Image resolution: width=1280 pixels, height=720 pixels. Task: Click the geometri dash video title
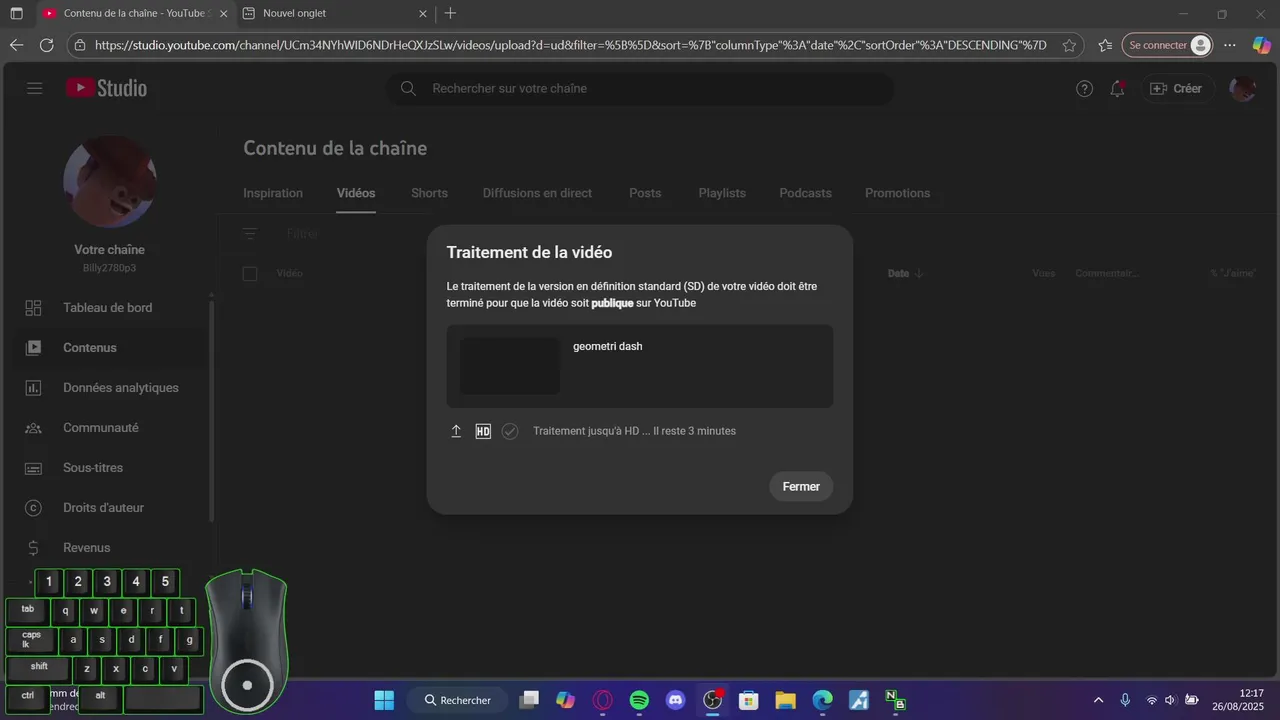[608, 346]
